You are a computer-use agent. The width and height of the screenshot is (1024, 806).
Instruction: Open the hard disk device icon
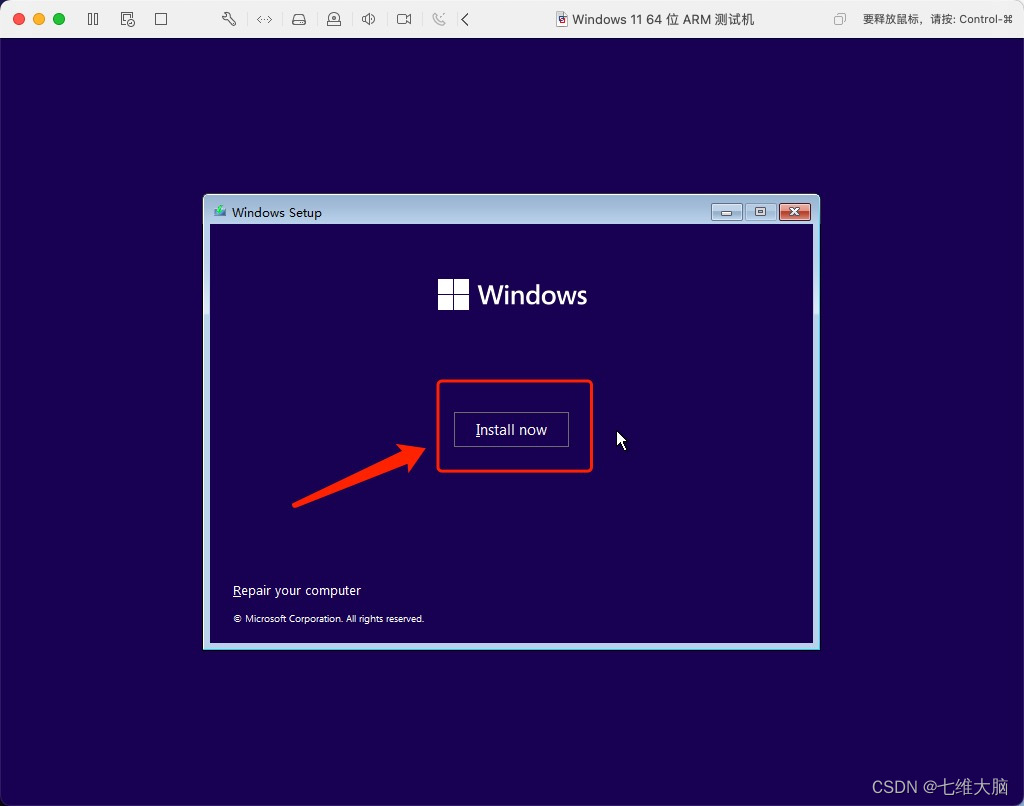(x=299, y=19)
